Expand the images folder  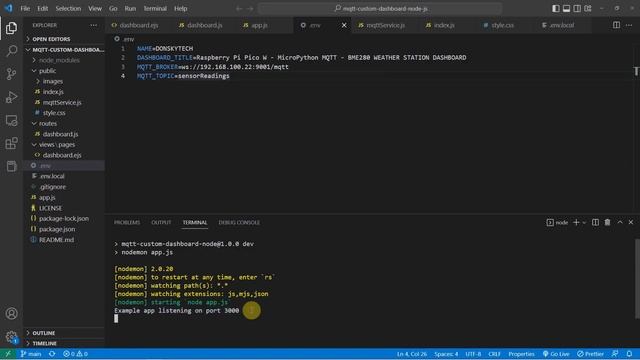click(64, 81)
